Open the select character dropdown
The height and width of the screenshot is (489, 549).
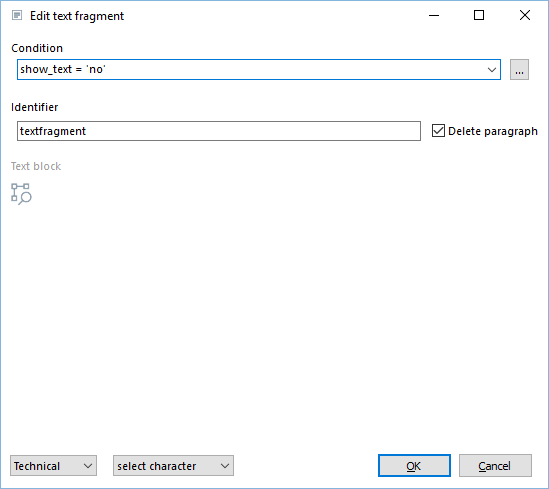[x=173, y=466]
